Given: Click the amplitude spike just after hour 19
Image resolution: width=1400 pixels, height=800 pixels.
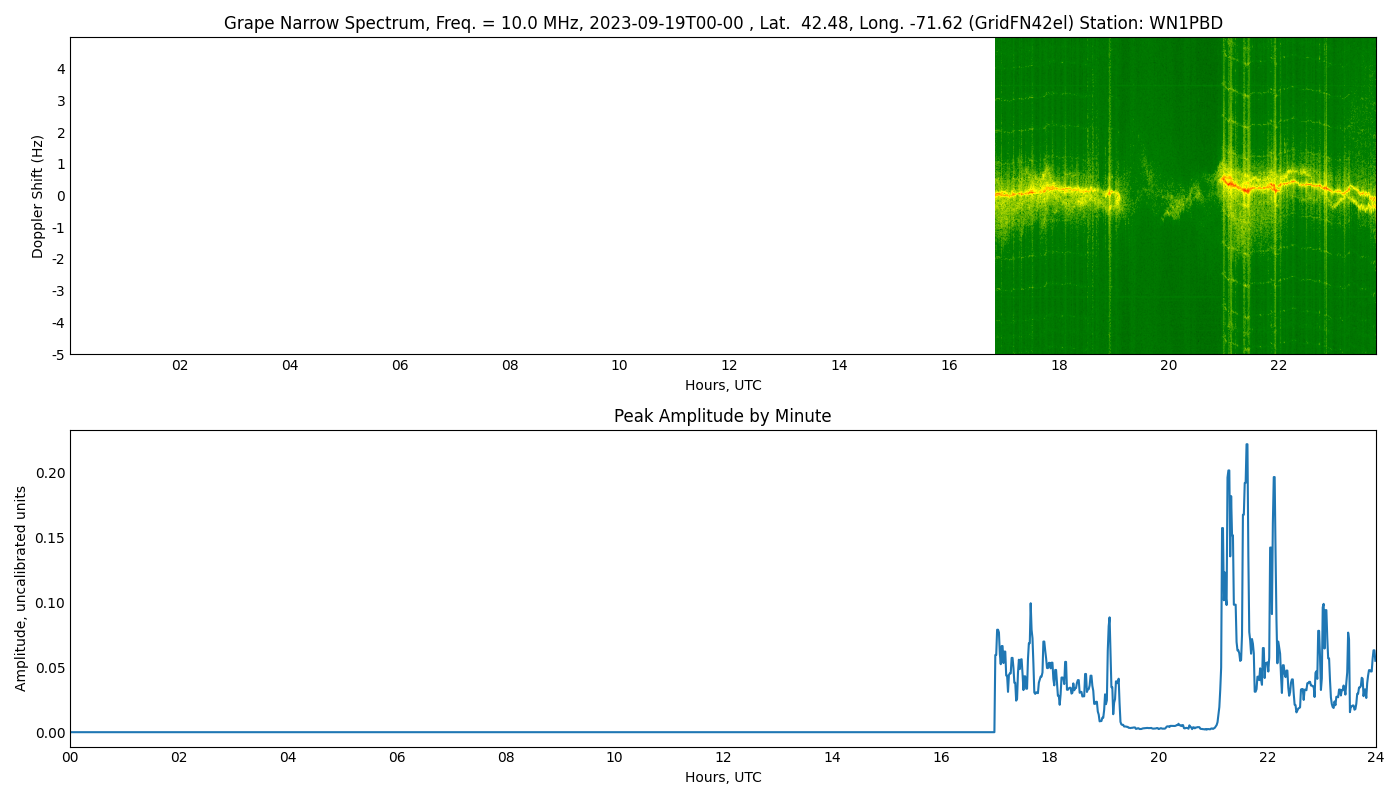Looking at the screenshot, I should (x=1109, y=619).
